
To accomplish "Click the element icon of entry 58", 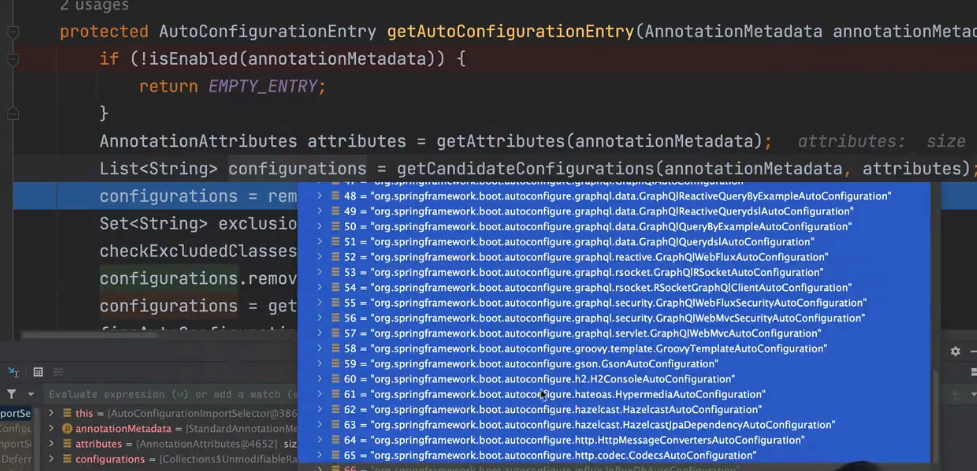I will [x=335, y=348].
